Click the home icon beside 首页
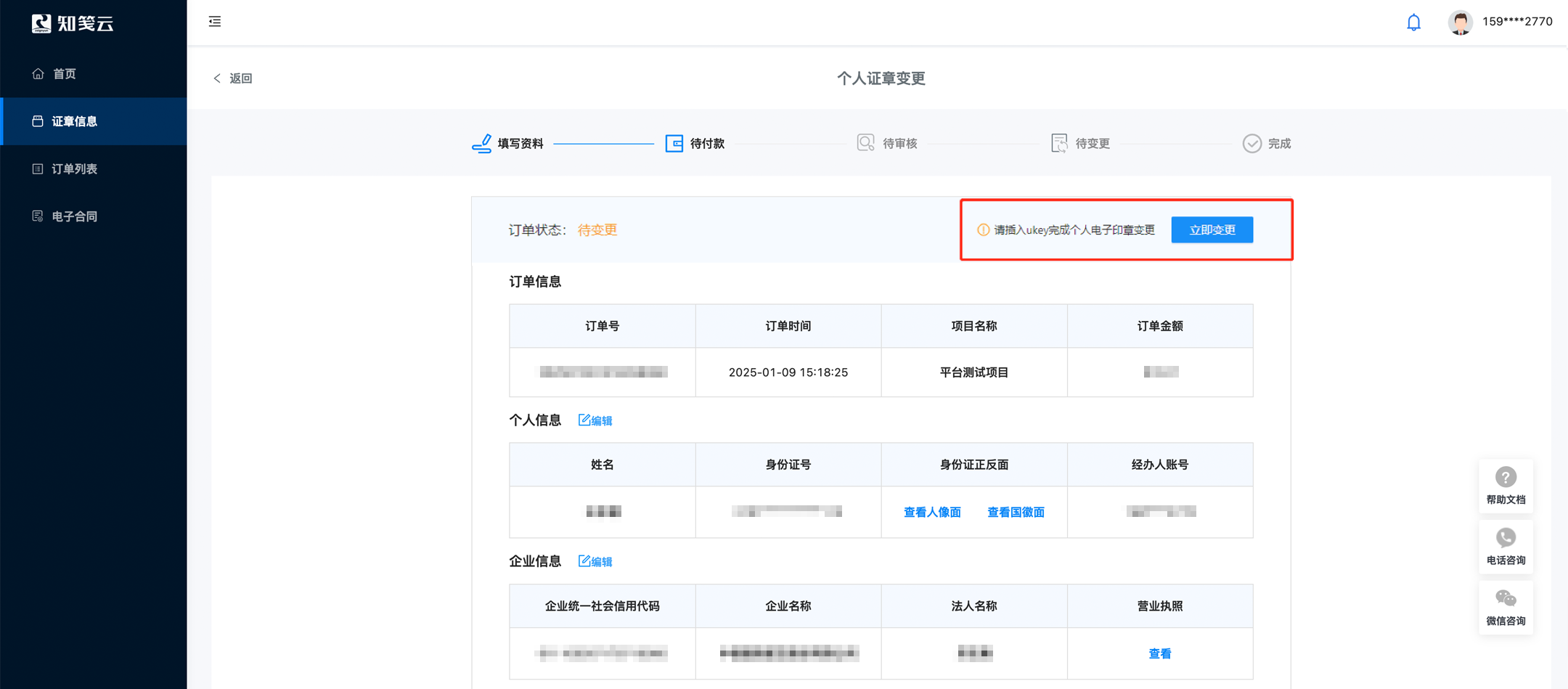The height and width of the screenshot is (689, 1568). coord(38,73)
